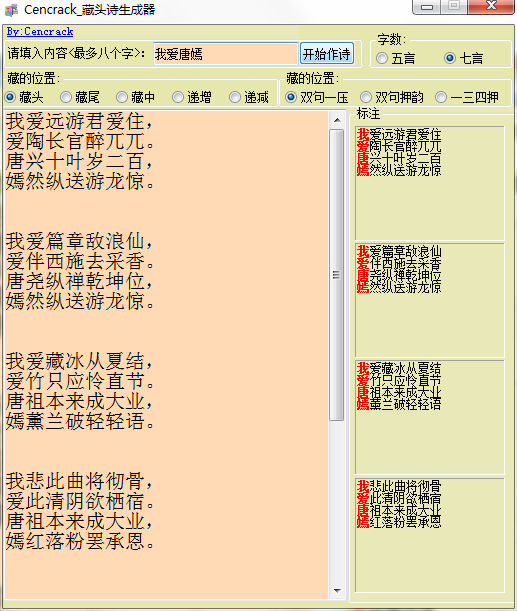The width and height of the screenshot is (517, 611).
Task: Enable the 一三四押 rhyme option
Action: click(467, 97)
